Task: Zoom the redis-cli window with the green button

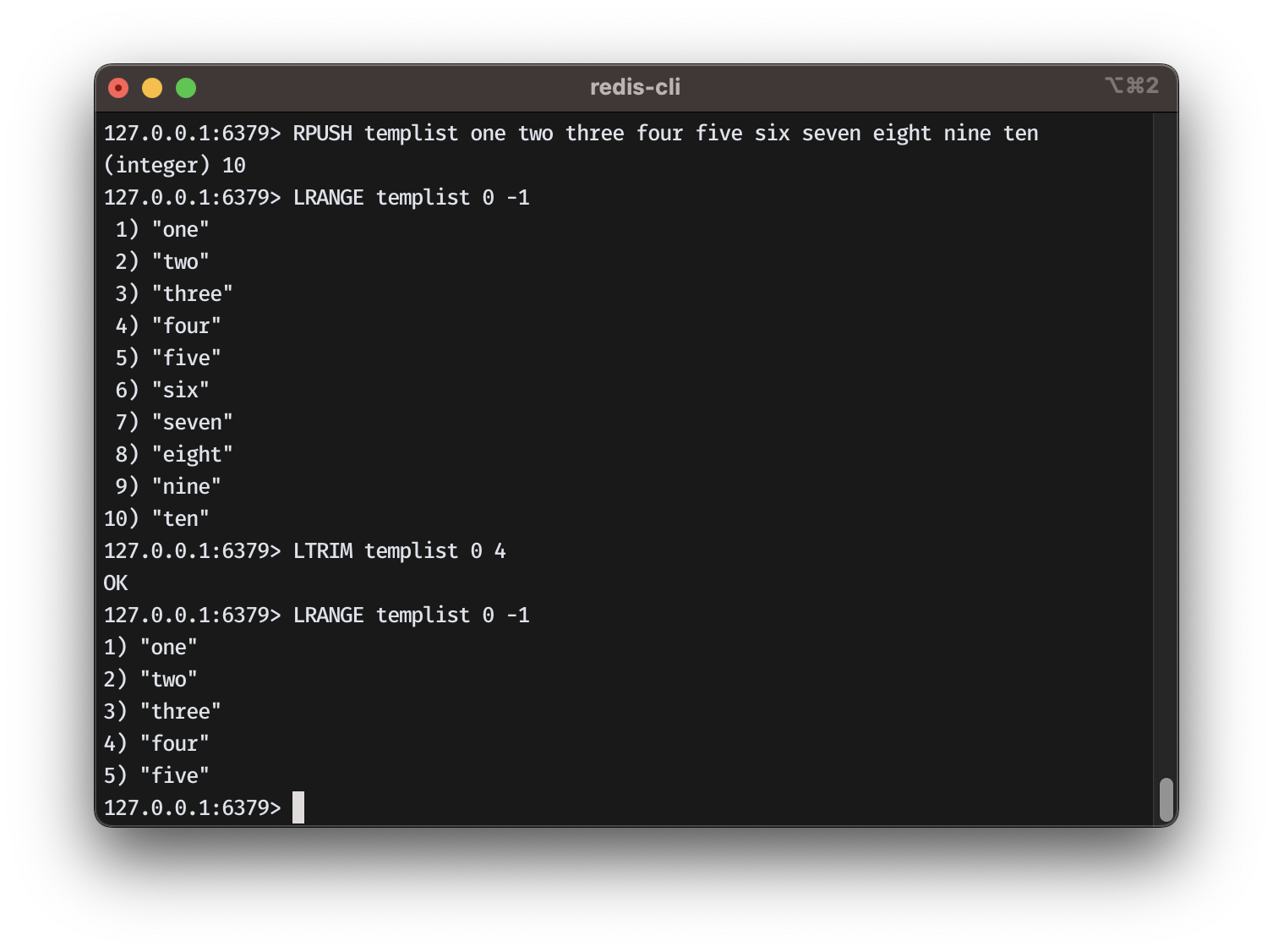Action: coord(186,88)
